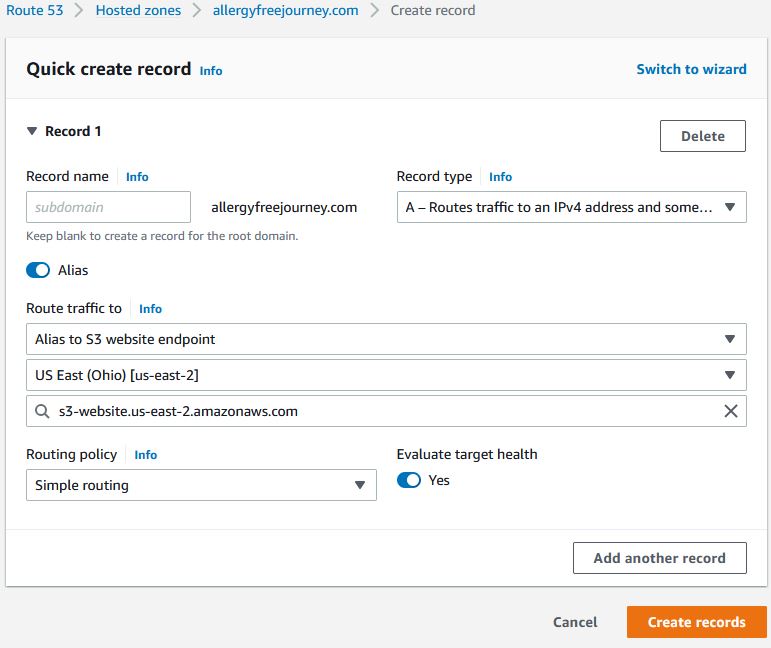Screen dimensions: 771x648
Task: Expand the Alias to S3 website endpoint dropdown
Action: 386,339
